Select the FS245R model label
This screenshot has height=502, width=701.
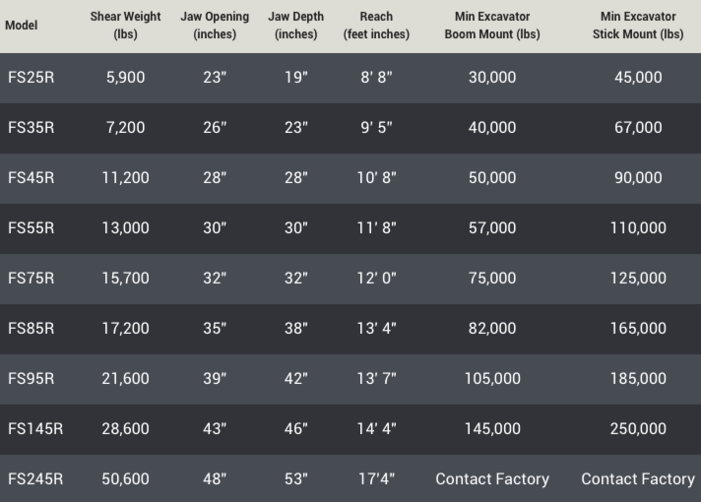coord(35,479)
